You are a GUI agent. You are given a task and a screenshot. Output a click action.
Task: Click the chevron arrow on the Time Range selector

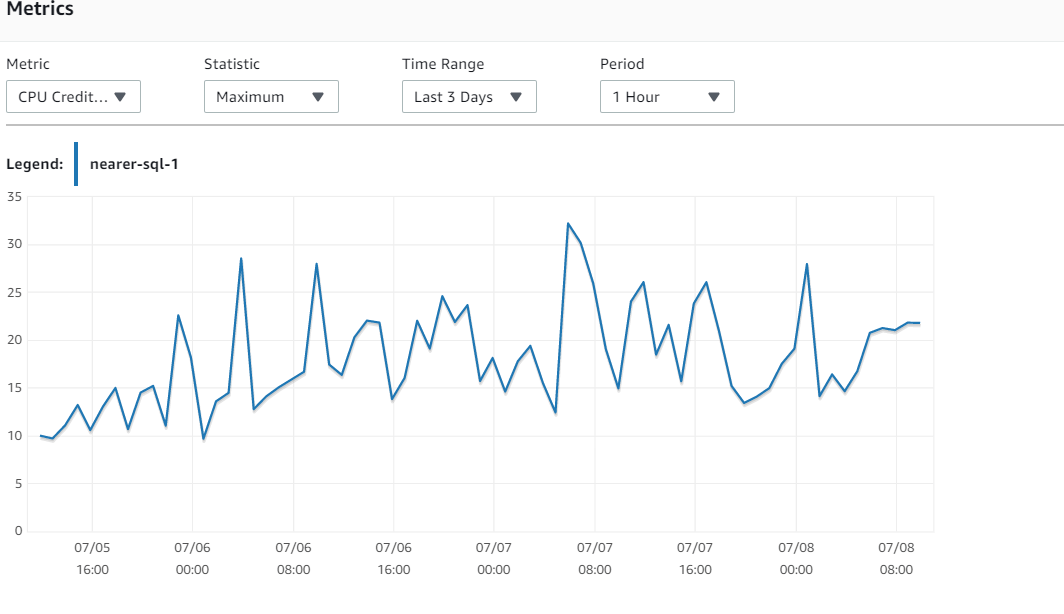tap(517, 96)
